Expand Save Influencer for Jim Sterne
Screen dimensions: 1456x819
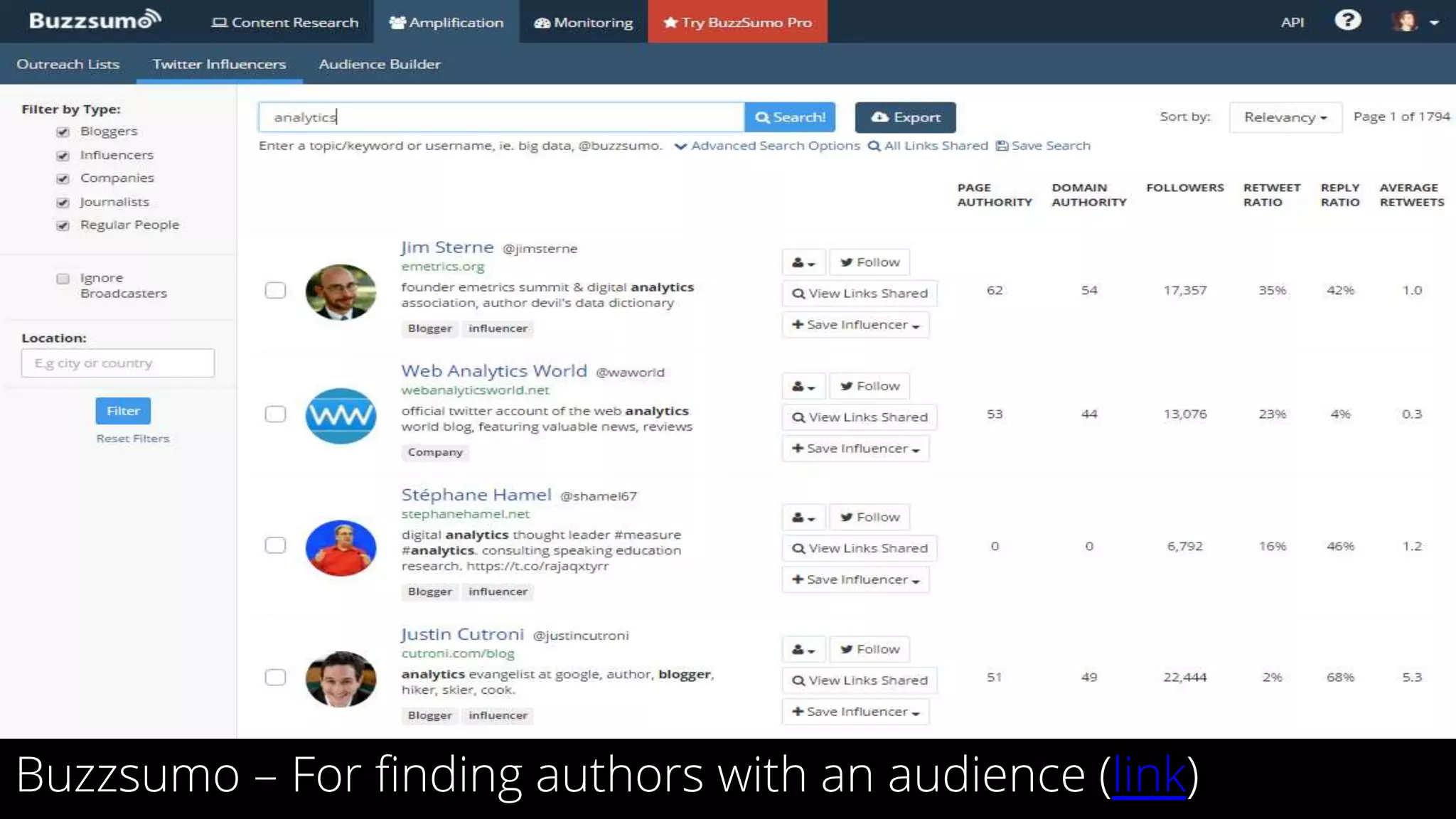coord(855,325)
